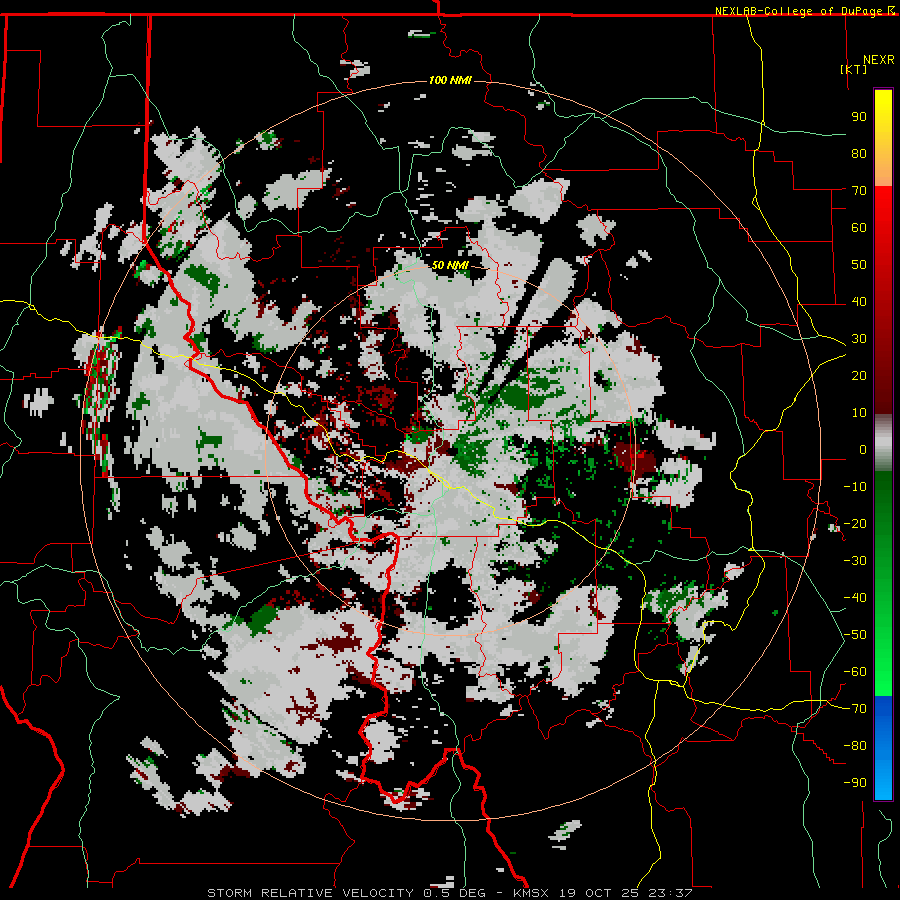Select the 70 value on the velocity scale
Viewport: 900px width, 900px height.
[x=859, y=191]
